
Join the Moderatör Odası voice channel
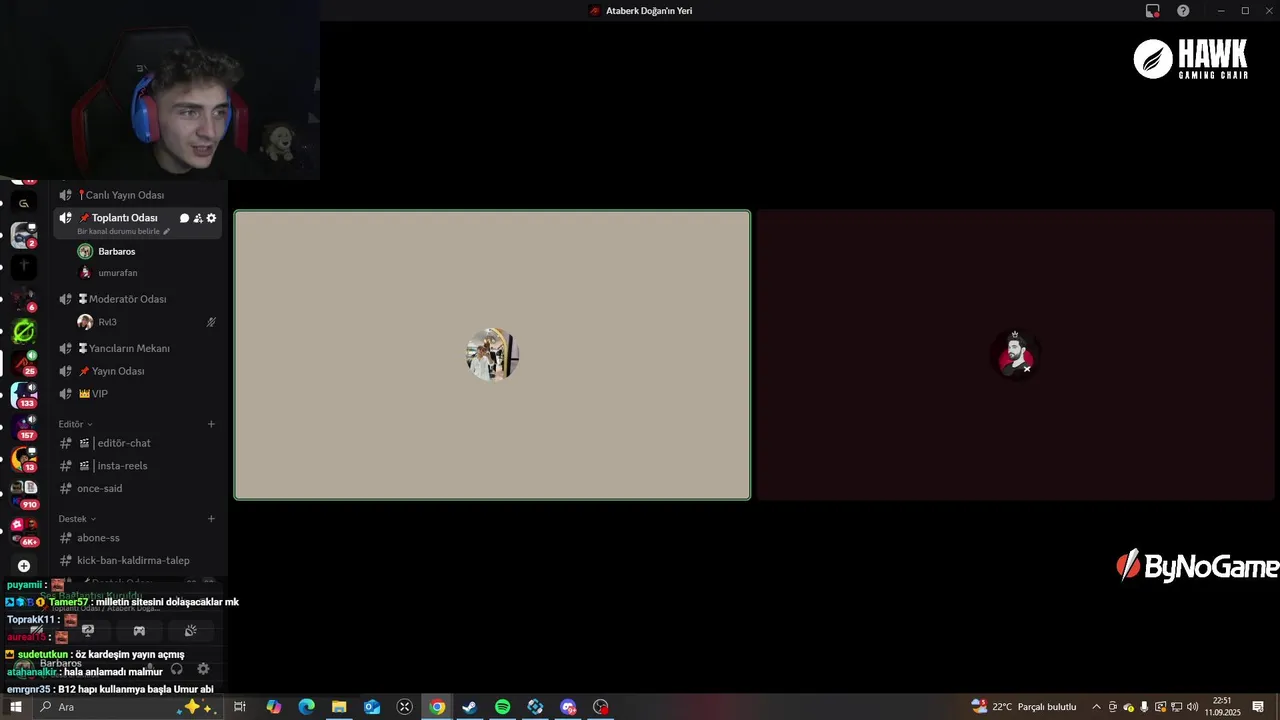click(x=138, y=299)
